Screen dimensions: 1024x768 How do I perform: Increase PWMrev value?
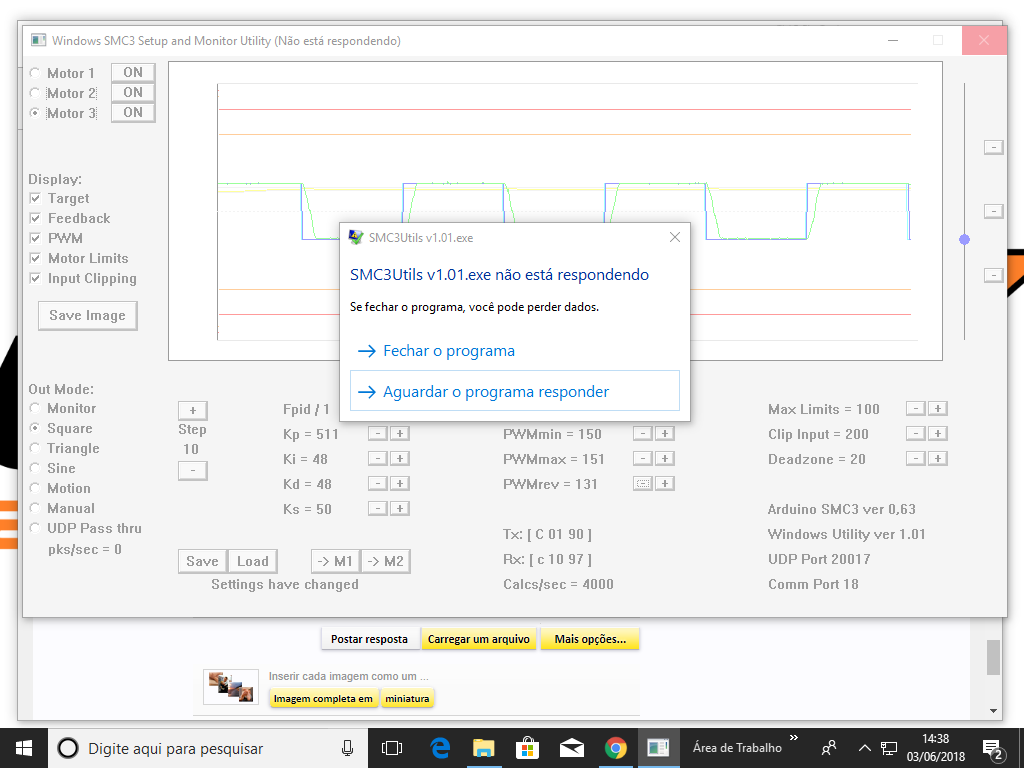click(x=665, y=483)
